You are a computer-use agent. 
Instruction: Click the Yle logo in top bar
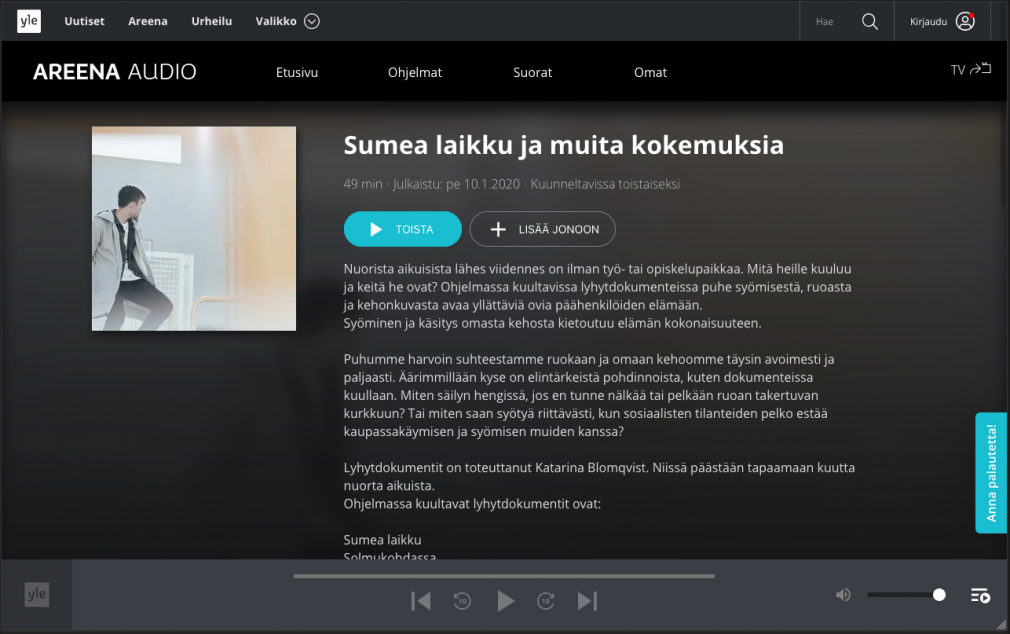[x=29, y=21]
